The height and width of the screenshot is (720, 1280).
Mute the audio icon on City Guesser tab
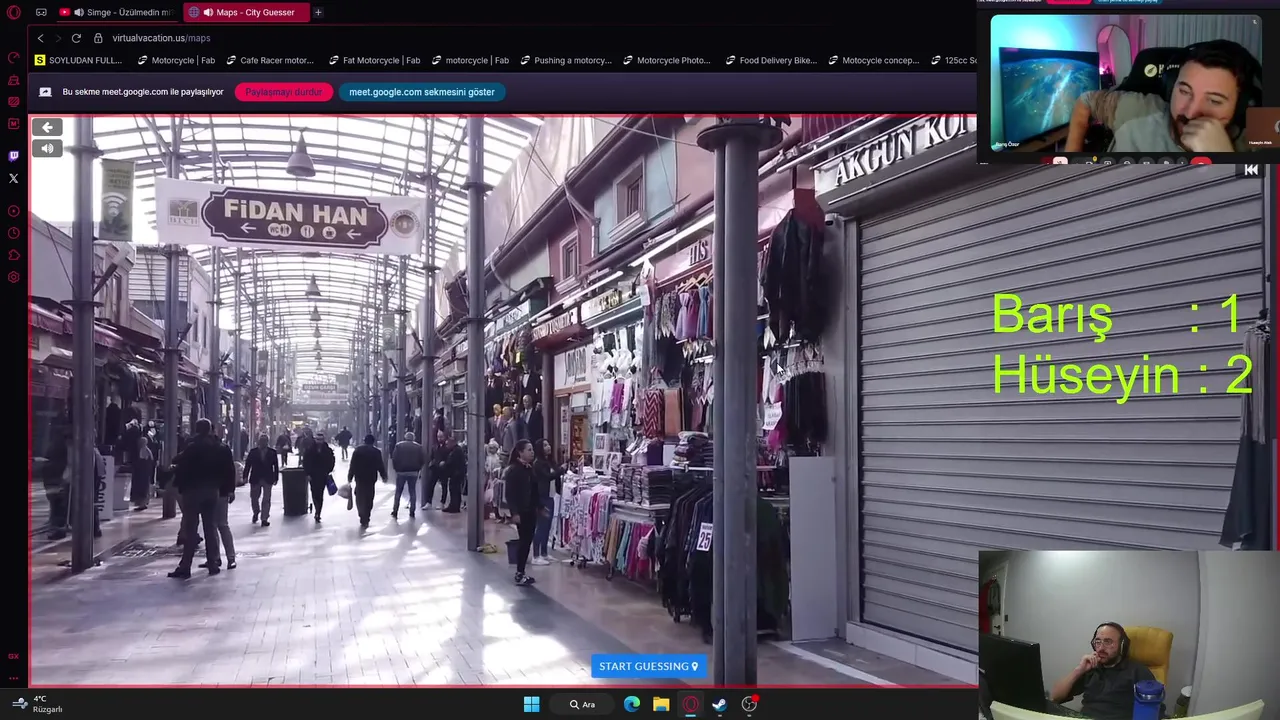(x=207, y=12)
